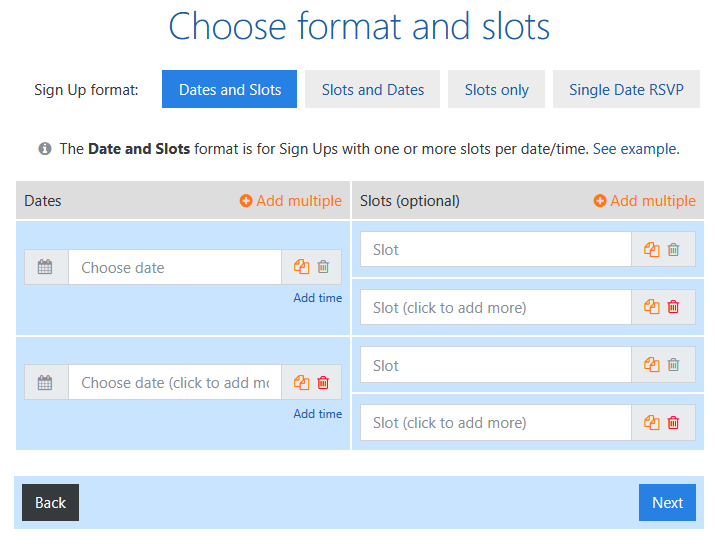Screen dimensions: 715x544
Task: Open the See example link
Action: [636, 149]
